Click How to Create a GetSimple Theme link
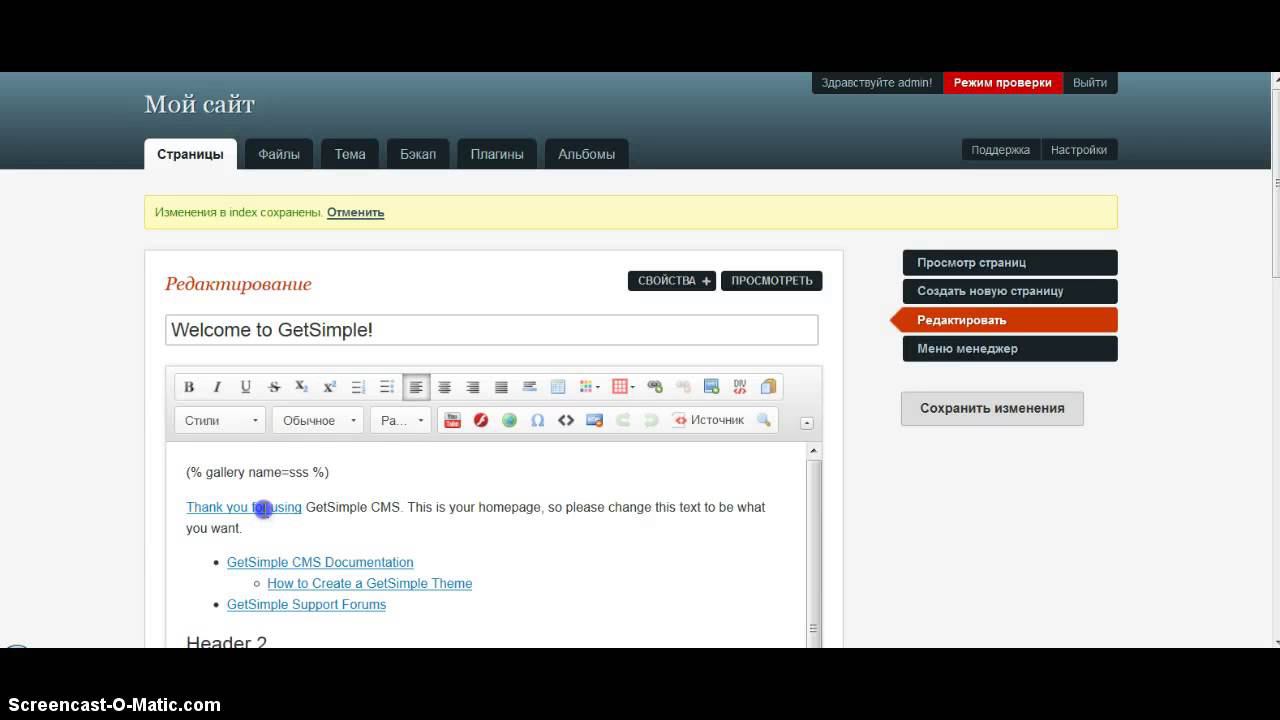 coord(369,584)
